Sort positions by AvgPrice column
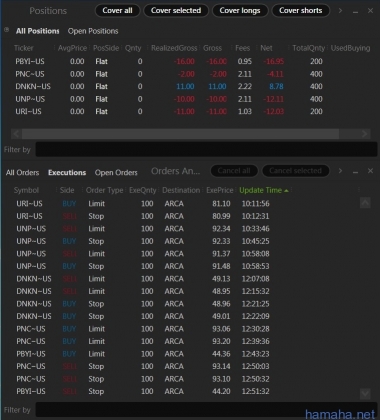The height and width of the screenshot is (420, 380). tap(72, 48)
